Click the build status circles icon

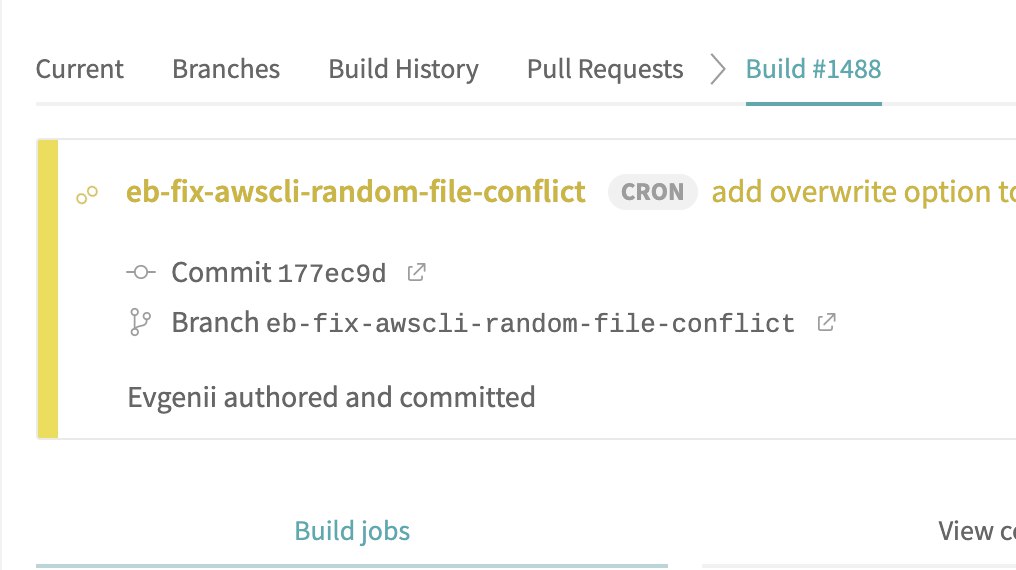(x=87, y=194)
